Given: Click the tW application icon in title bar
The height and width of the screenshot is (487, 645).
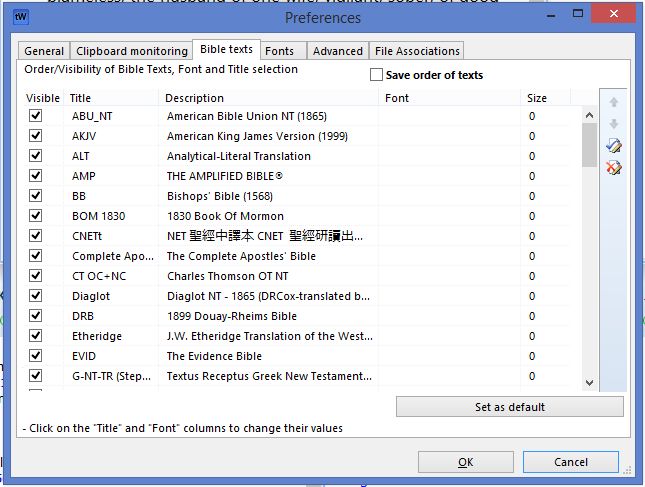Looking at the screenshot, I should [21, 17].
